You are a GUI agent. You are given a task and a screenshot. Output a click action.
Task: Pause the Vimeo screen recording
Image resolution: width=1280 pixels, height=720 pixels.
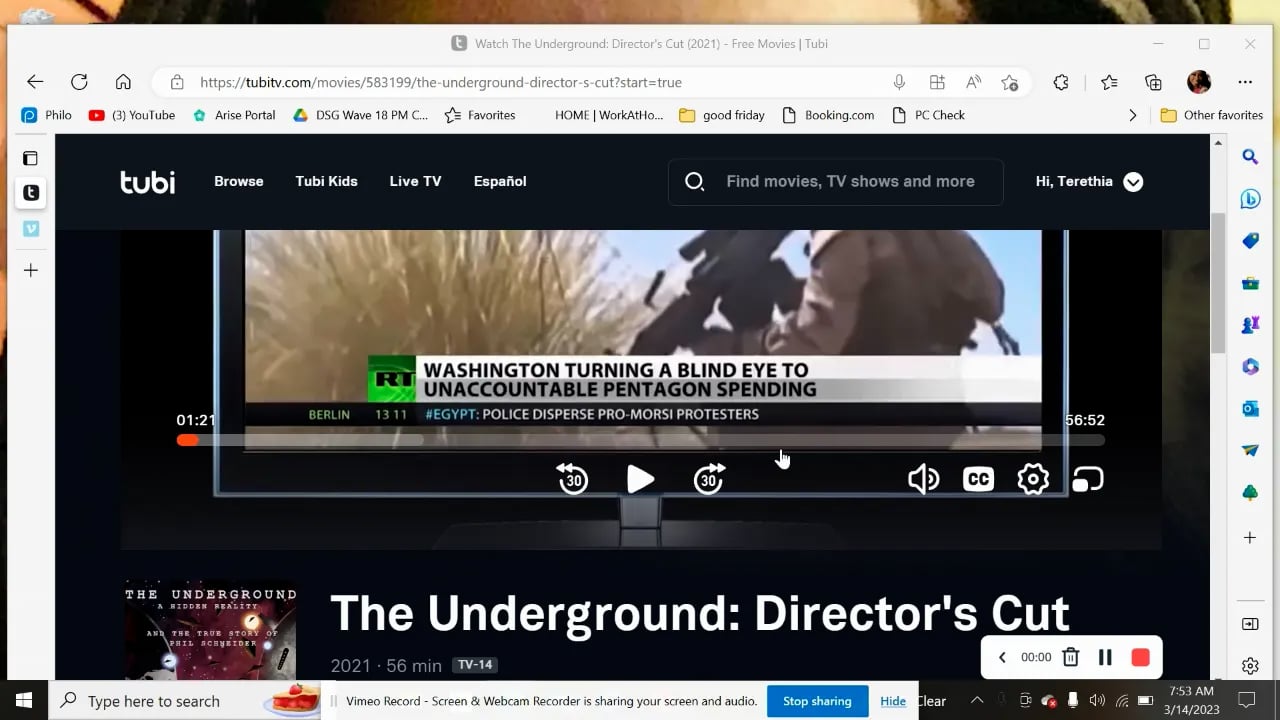tap(1105, 657)
